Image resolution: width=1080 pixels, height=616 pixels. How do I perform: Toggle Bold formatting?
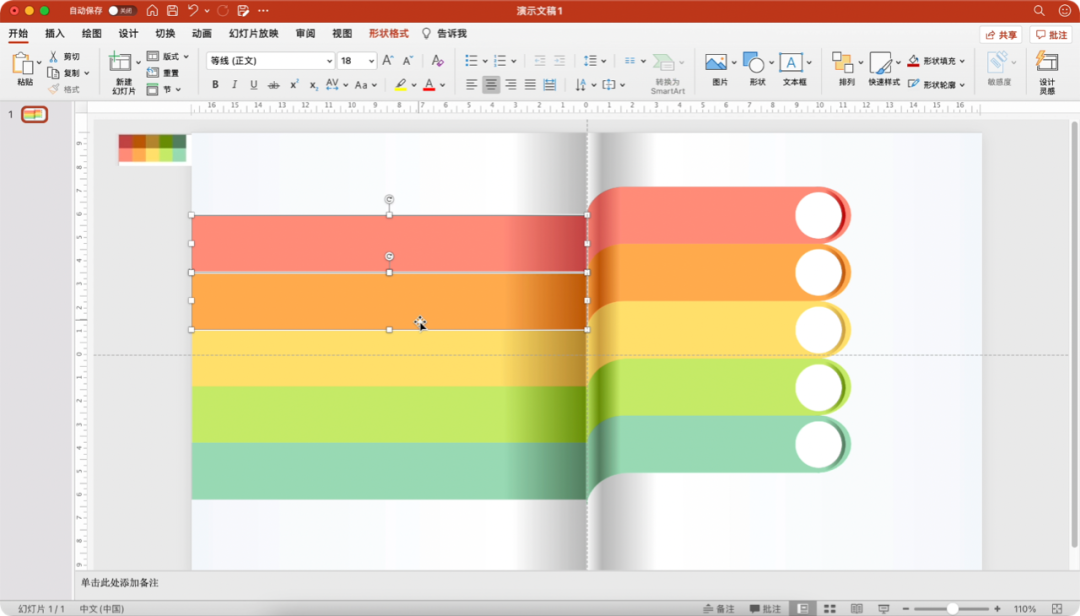[x=215, y=85]
